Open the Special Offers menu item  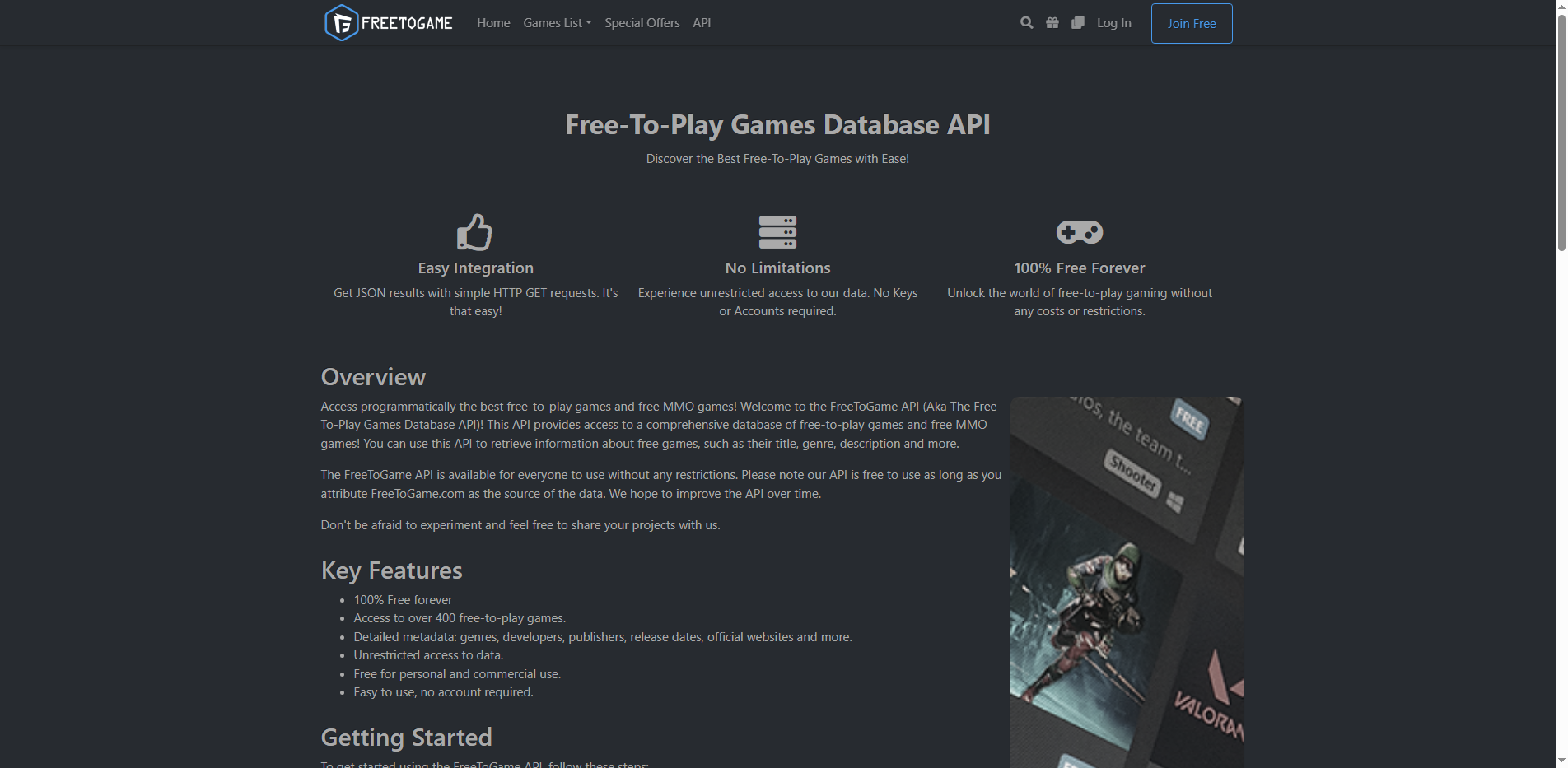(x=642, y=22)
